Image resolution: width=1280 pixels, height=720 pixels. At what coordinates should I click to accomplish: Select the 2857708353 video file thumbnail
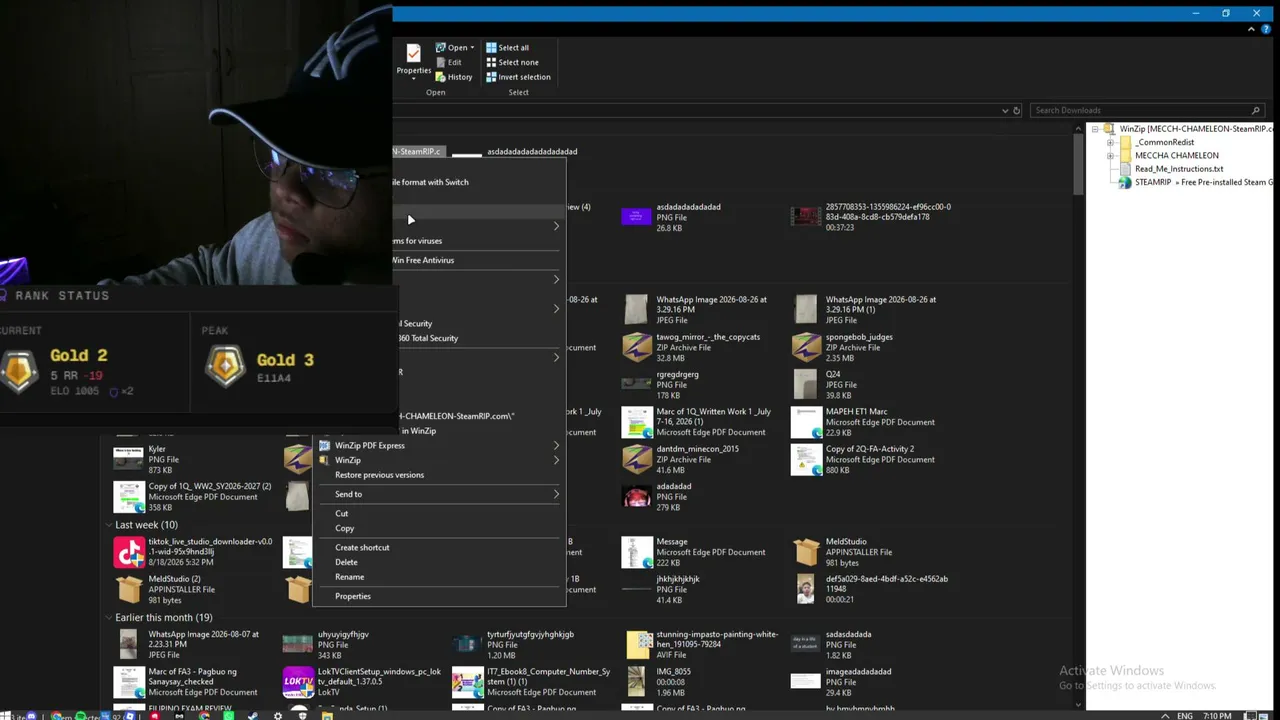pyautogui.click(x=806, y=217)
